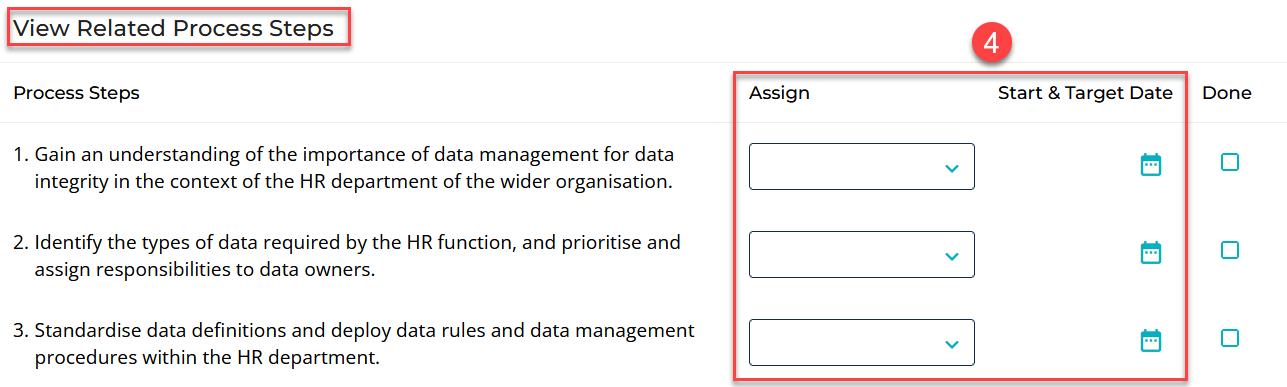Screen dimensions: 1287x387
Task: Tick the Done checkbox for step 2
Action: [1230, 250]
